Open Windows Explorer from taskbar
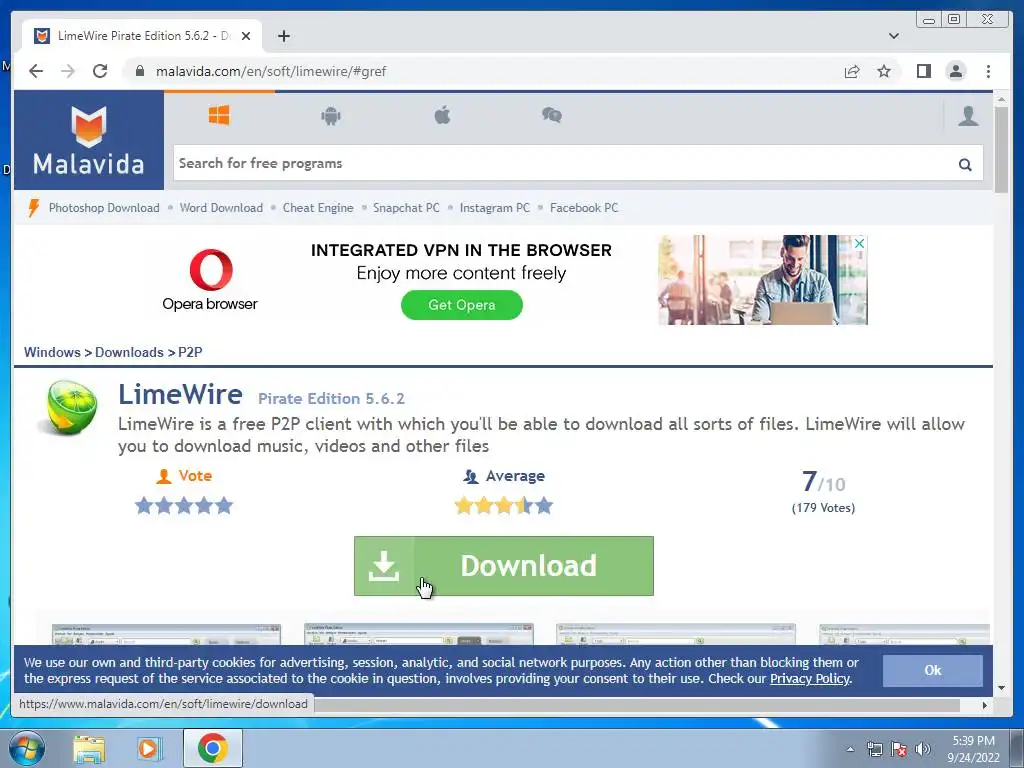 click(x=89, y=748)
